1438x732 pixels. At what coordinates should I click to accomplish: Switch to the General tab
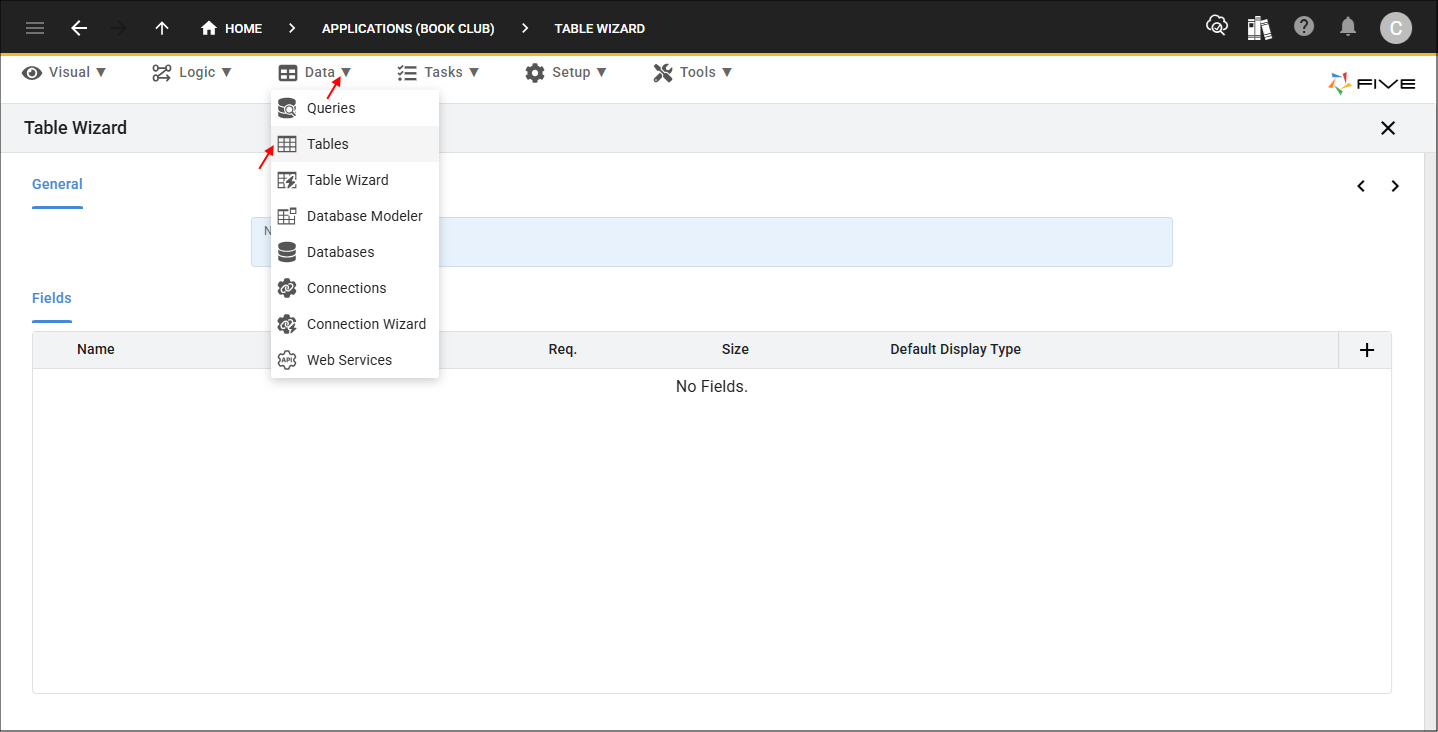click(57, 184)
